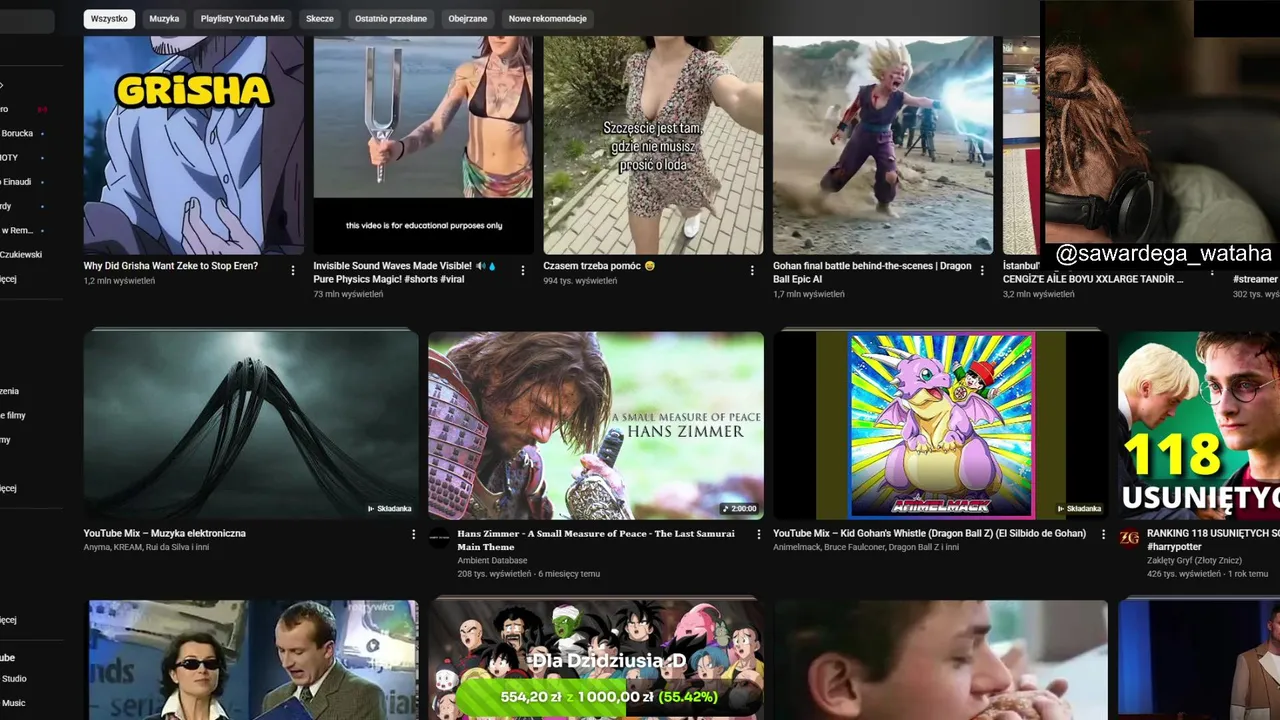The width and height of the screenshot is (1280, 720).
Task: Click RANKING 118 USUNIĘTYCH video title
Action: coord(1213,540)
